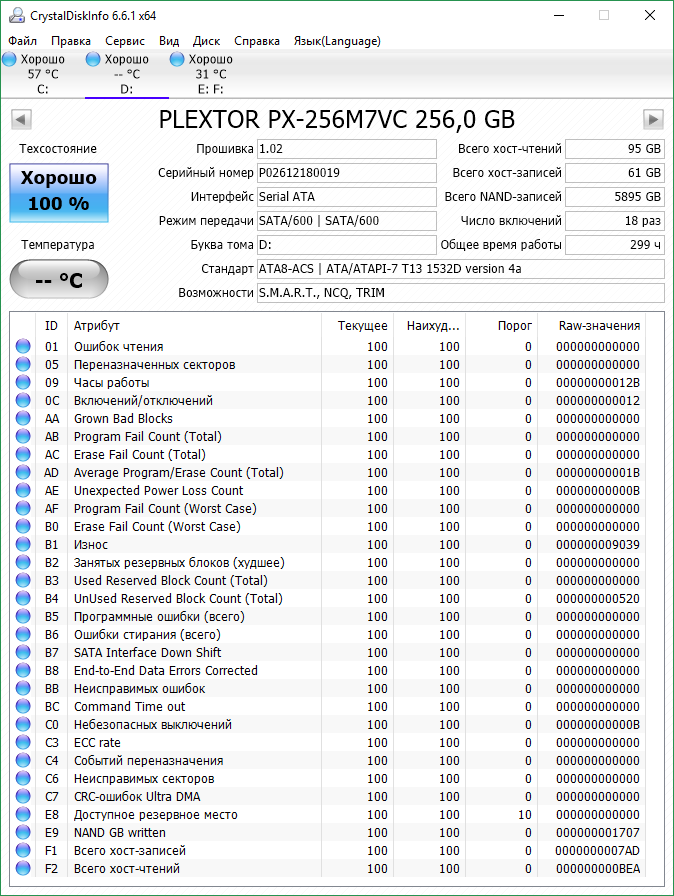Viewport: 674px width, 896px height.
Task: Click the power-on count value 18 раз
Action: click(615, 221)
